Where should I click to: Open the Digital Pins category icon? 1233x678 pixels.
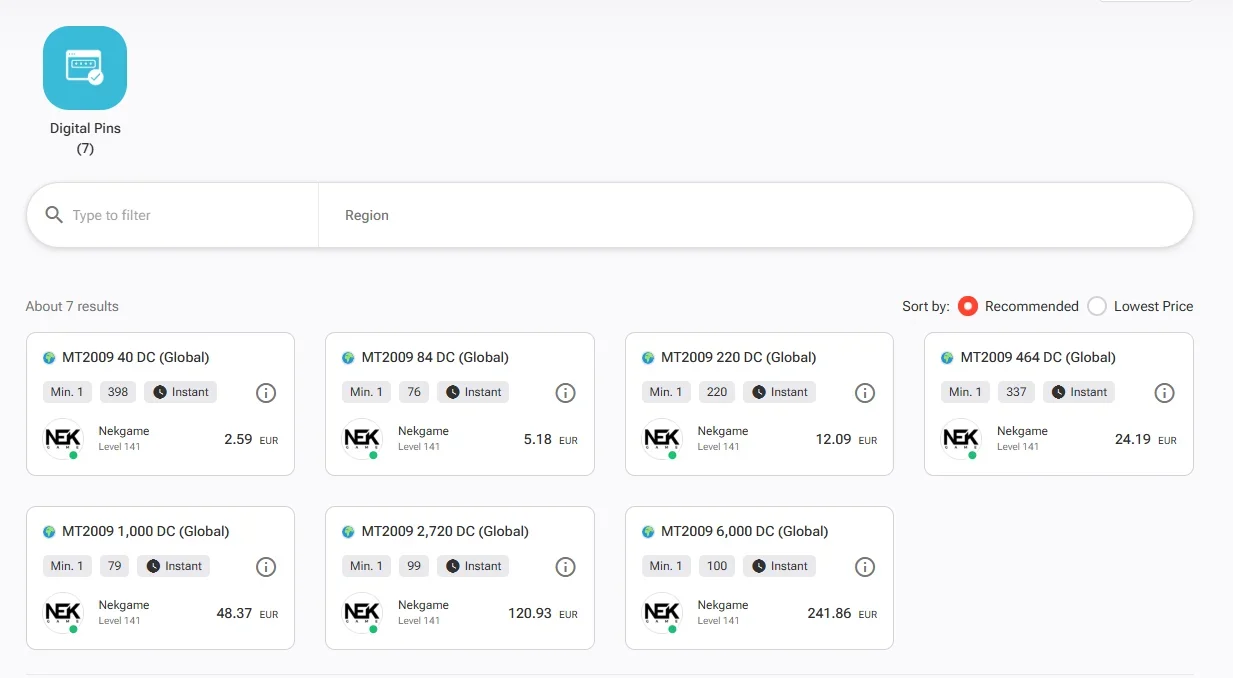pos(85,68)
